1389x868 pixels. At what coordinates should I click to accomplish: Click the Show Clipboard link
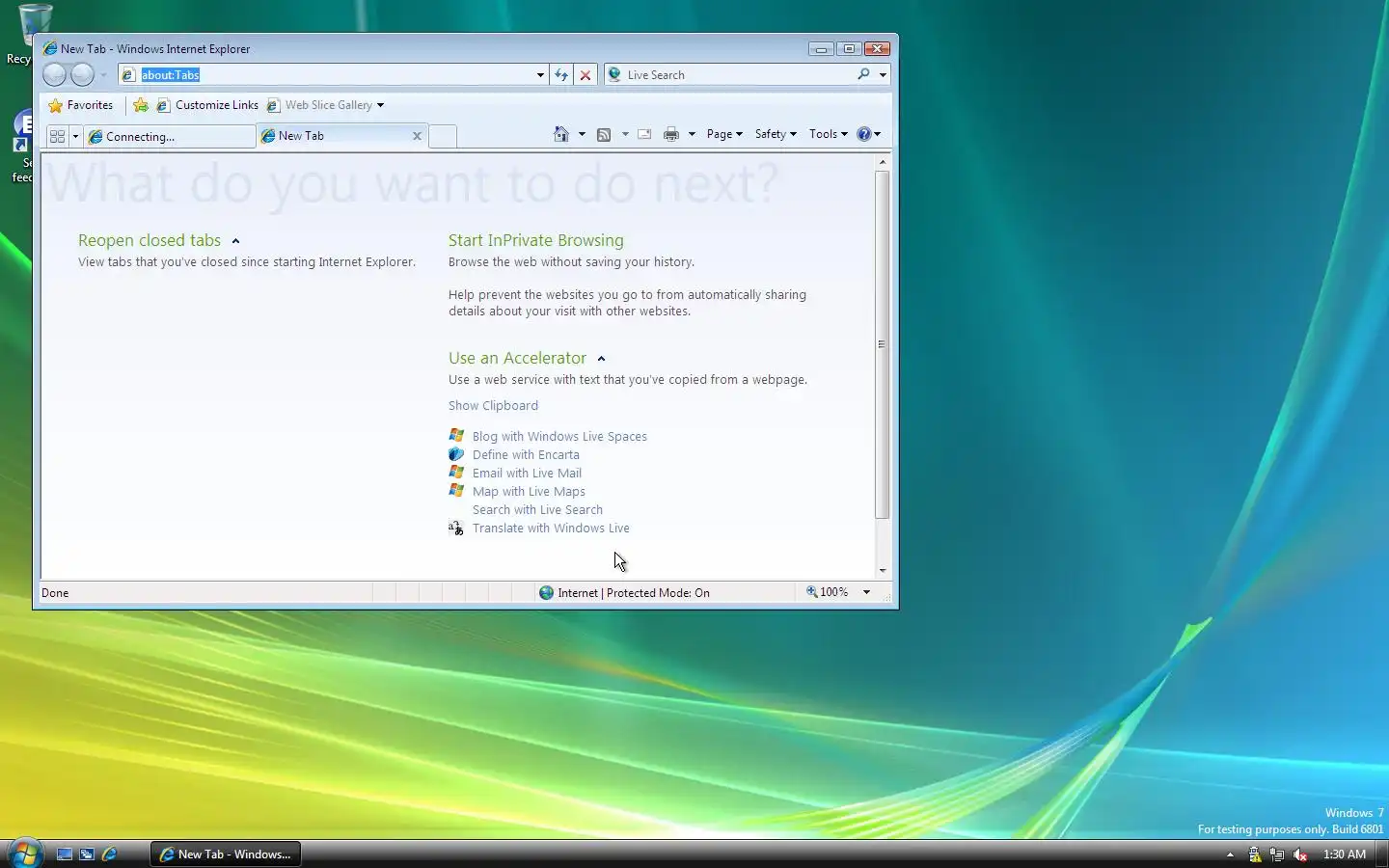click(493, 406)
